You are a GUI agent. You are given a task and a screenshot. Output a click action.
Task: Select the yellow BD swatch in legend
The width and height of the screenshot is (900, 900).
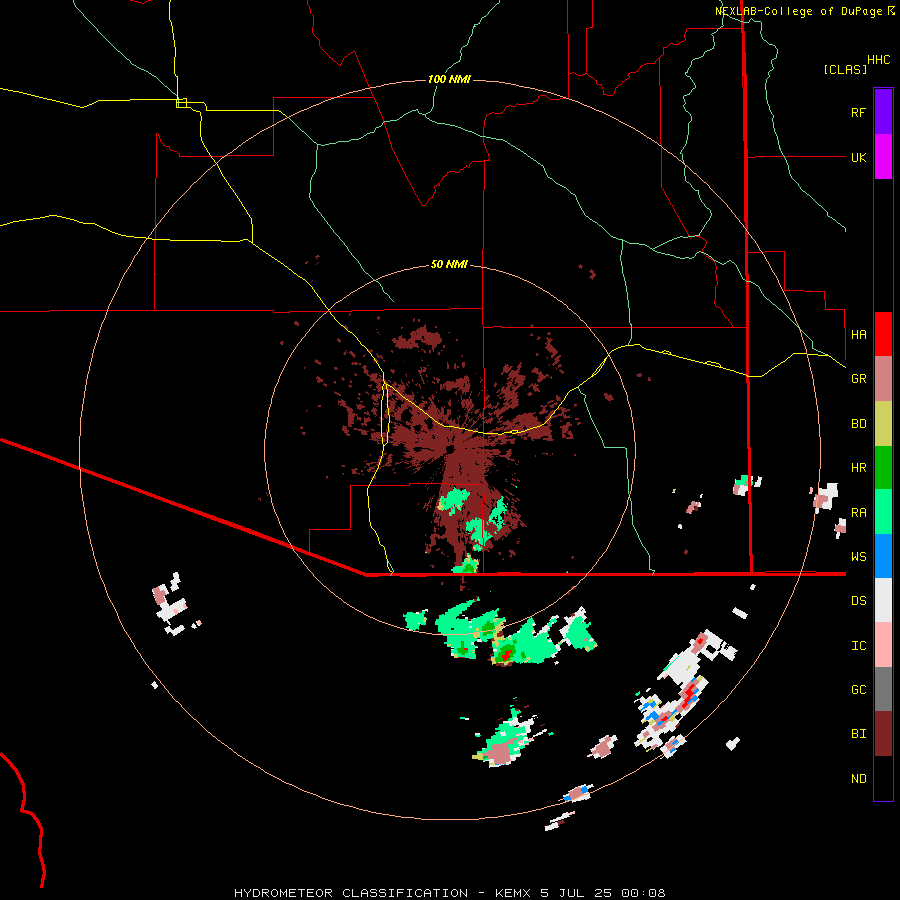pos(883,424)
